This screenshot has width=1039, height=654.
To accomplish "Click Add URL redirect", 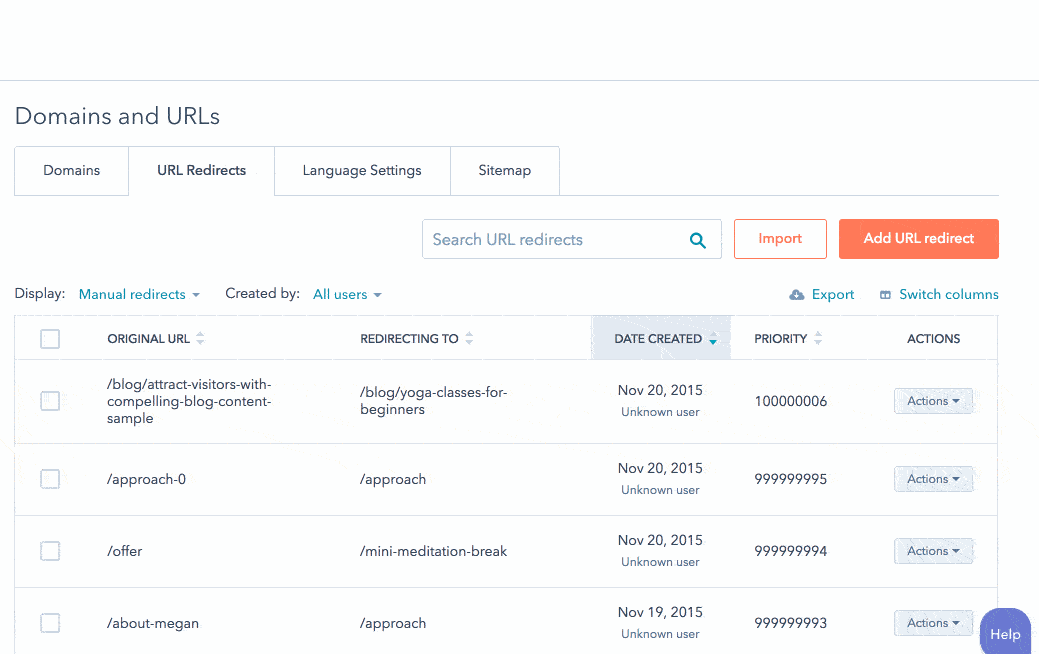I will [x=918, y=239].
